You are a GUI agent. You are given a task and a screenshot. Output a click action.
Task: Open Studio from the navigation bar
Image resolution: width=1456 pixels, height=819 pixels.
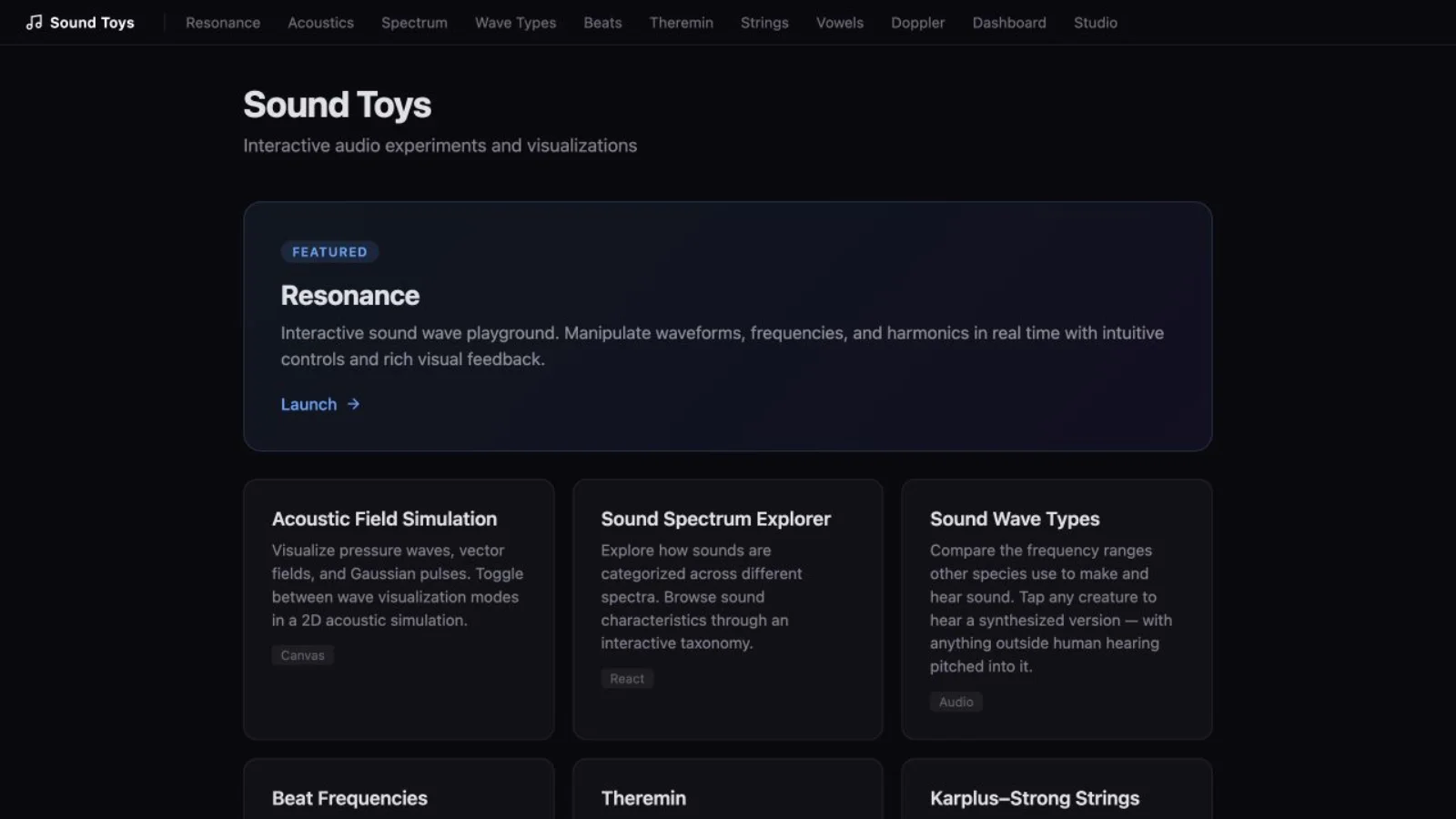[x=1095, y=22]
